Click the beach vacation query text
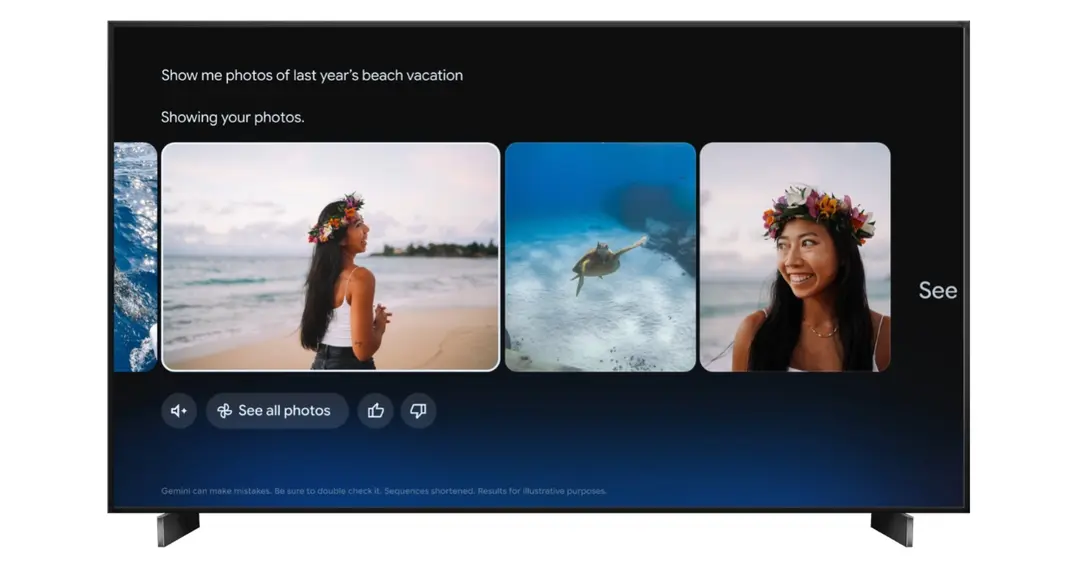Image resolution: width=1080 pixels, height=573 pixels. (x=312, y=75)
